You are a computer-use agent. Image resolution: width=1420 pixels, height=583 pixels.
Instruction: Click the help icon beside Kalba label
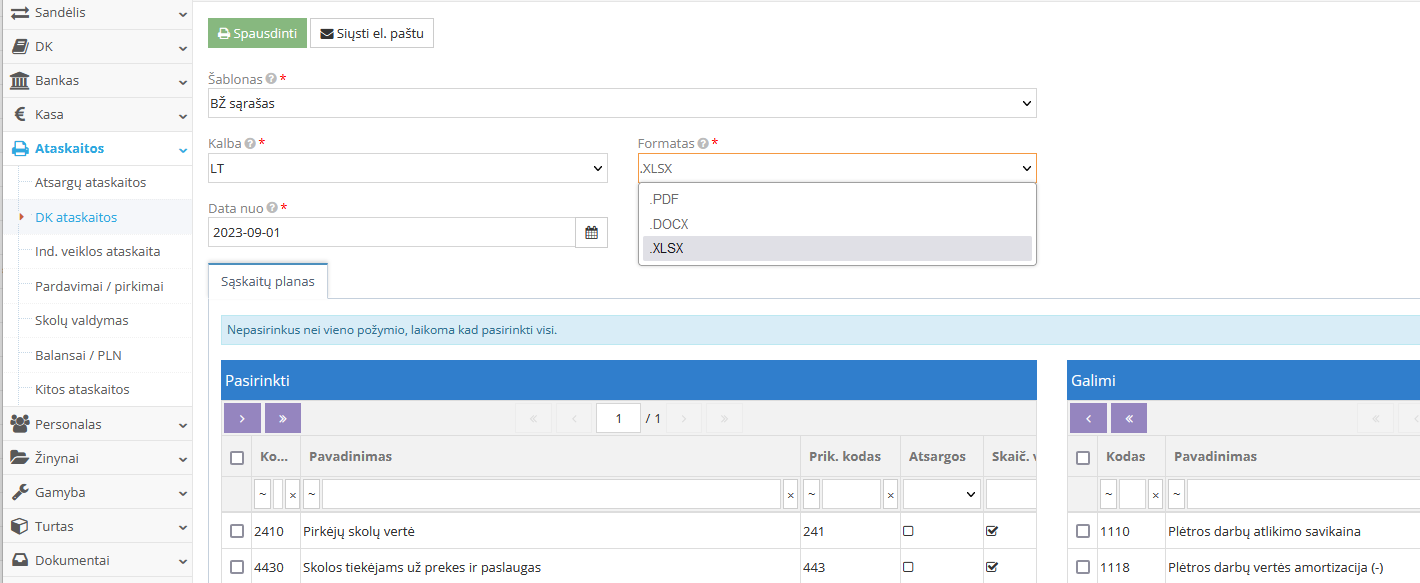250,144
